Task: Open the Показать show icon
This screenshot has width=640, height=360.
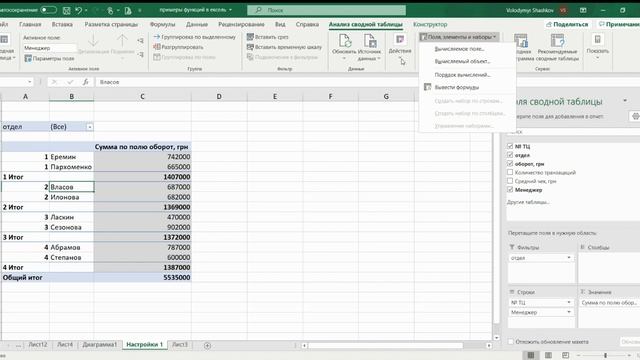Action: coord(597,40)
